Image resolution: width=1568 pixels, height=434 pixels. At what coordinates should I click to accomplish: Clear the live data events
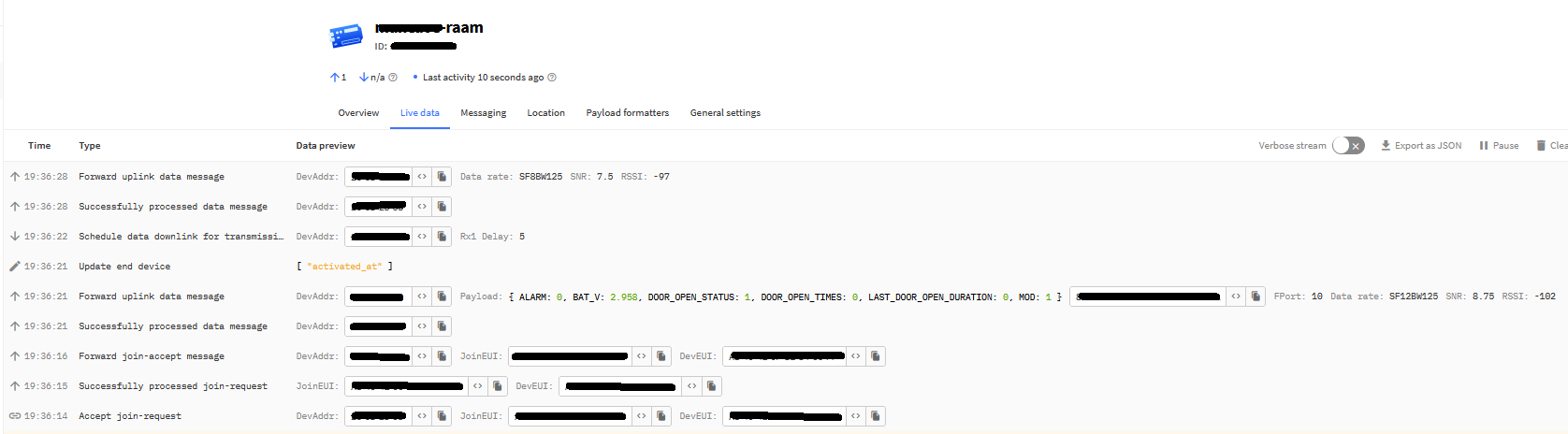tap(1552, 146)
